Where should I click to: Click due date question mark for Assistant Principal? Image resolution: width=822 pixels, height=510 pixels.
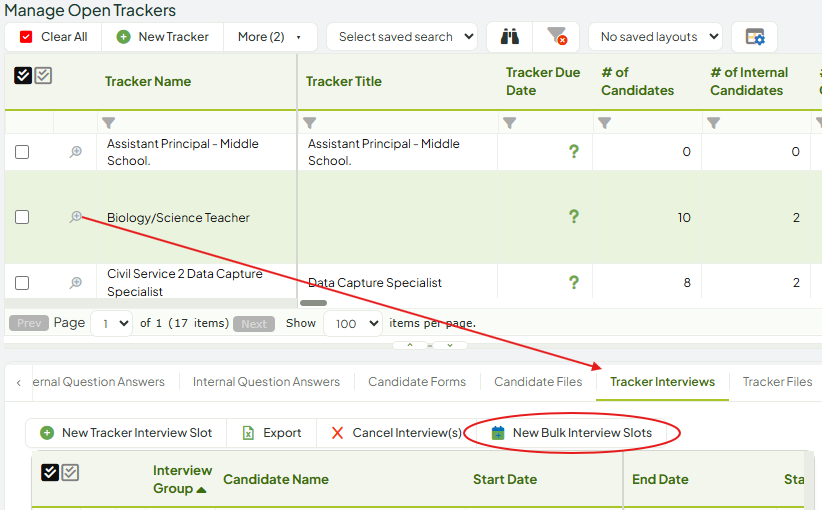coord(574,151)
